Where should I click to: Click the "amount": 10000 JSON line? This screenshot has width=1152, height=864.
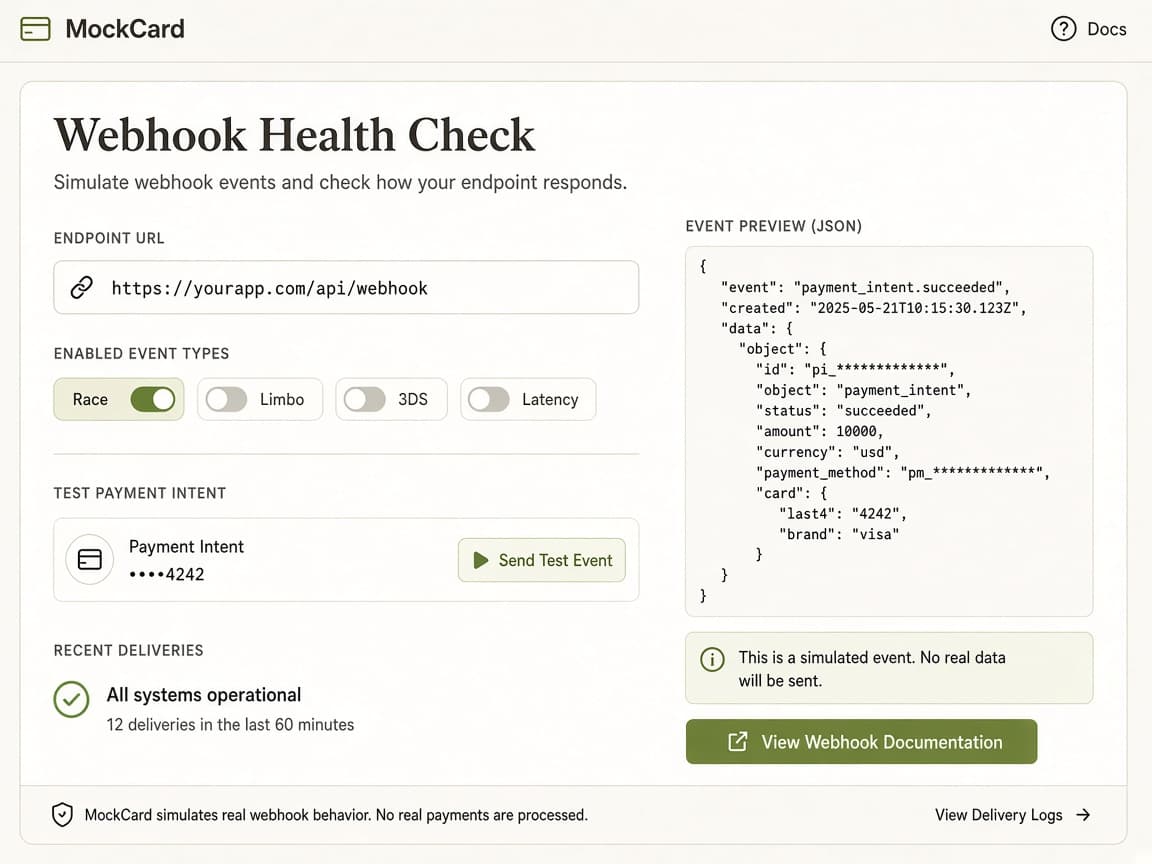click(819, 431)
